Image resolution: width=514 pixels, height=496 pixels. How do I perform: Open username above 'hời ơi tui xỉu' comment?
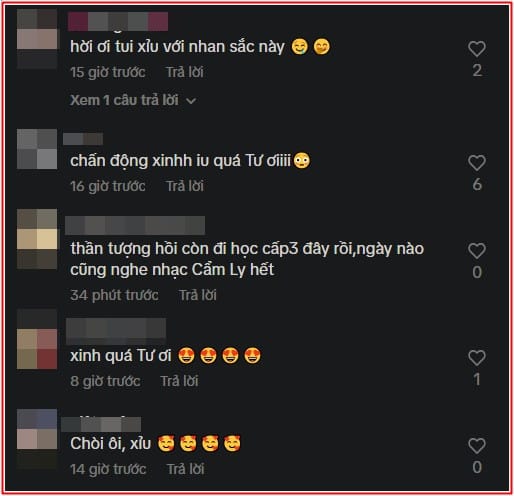point(118,22)
